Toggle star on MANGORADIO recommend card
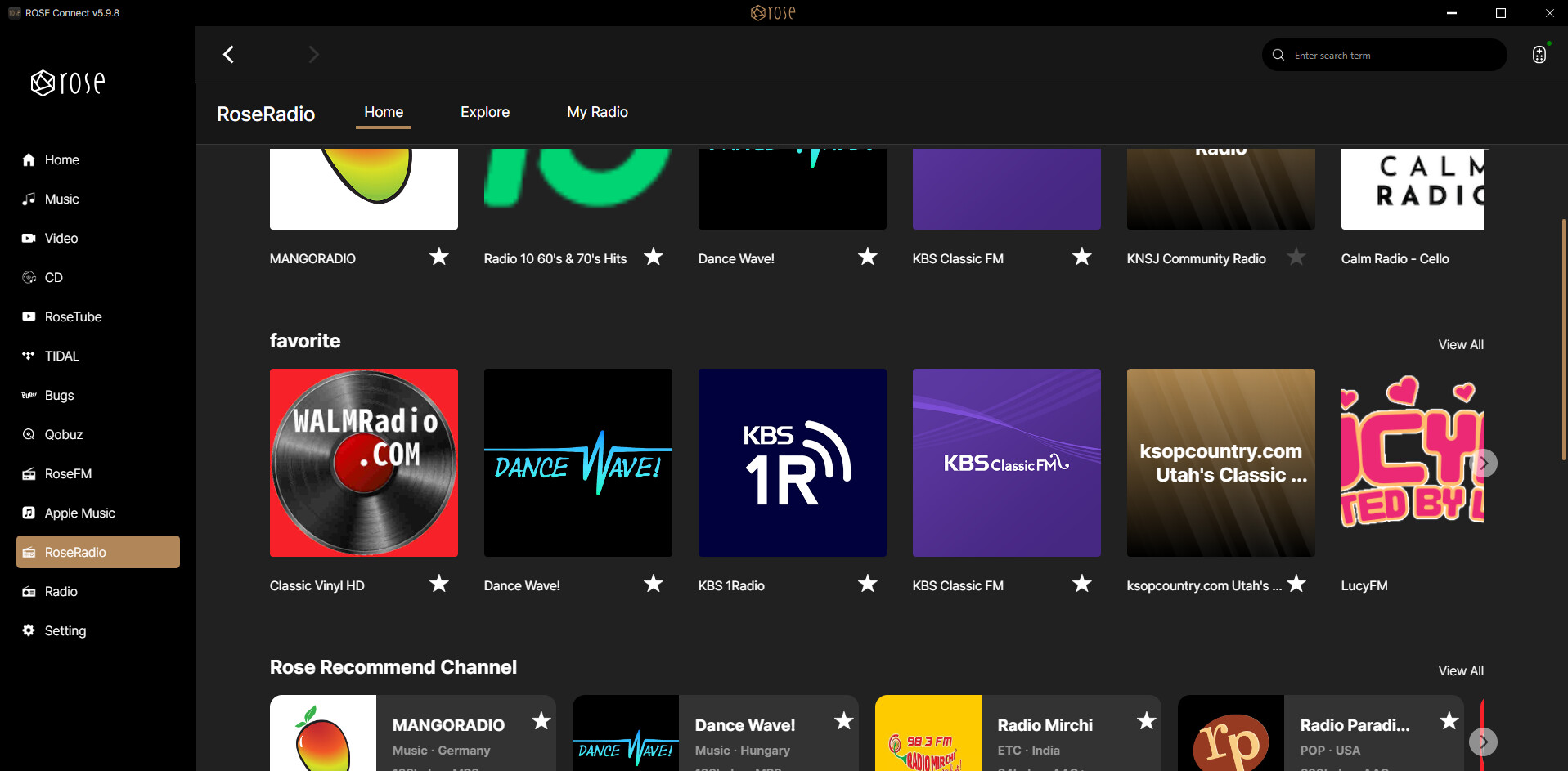The width and height of the screenshot is (1568, 771). pos(541,721)
